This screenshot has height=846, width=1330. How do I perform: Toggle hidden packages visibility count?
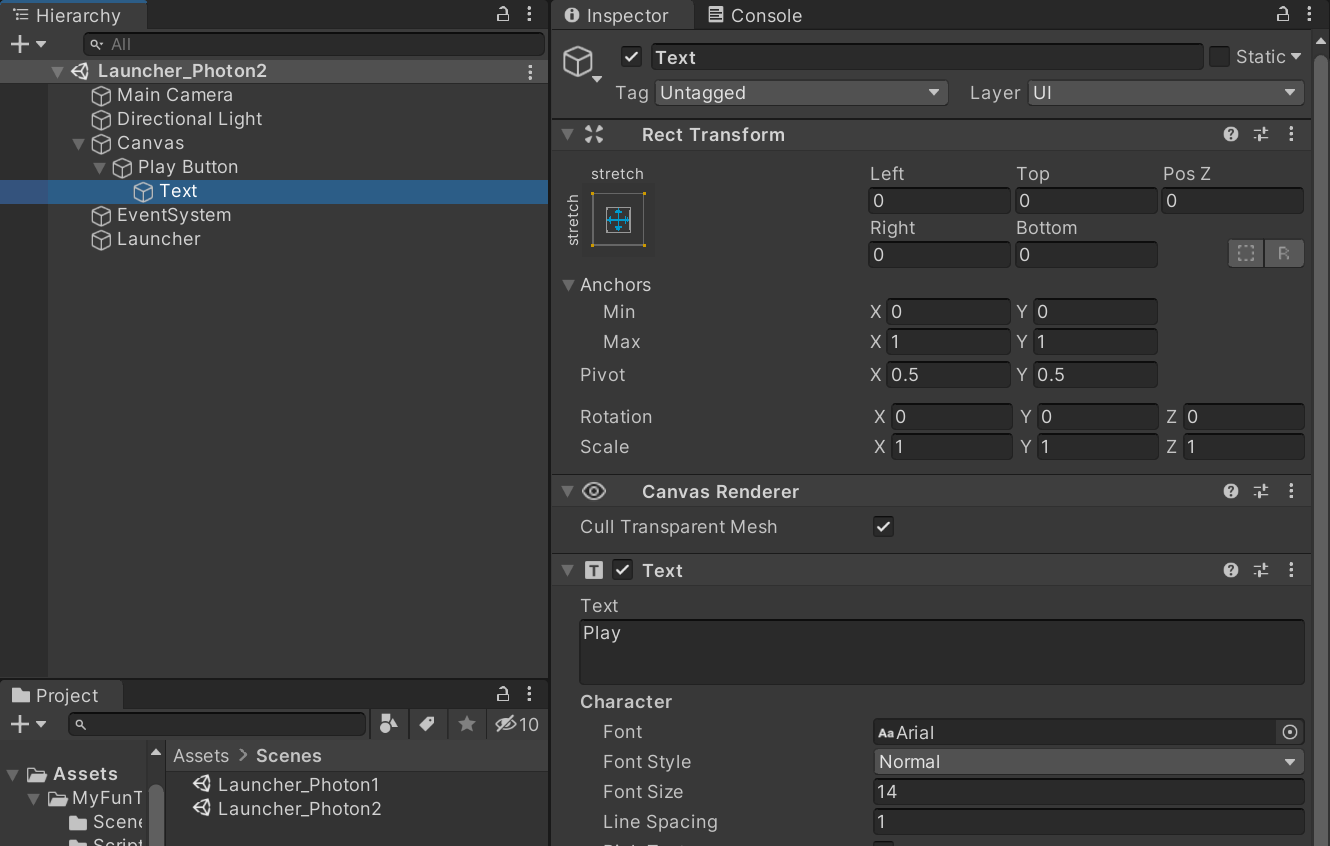click(517, 724)
